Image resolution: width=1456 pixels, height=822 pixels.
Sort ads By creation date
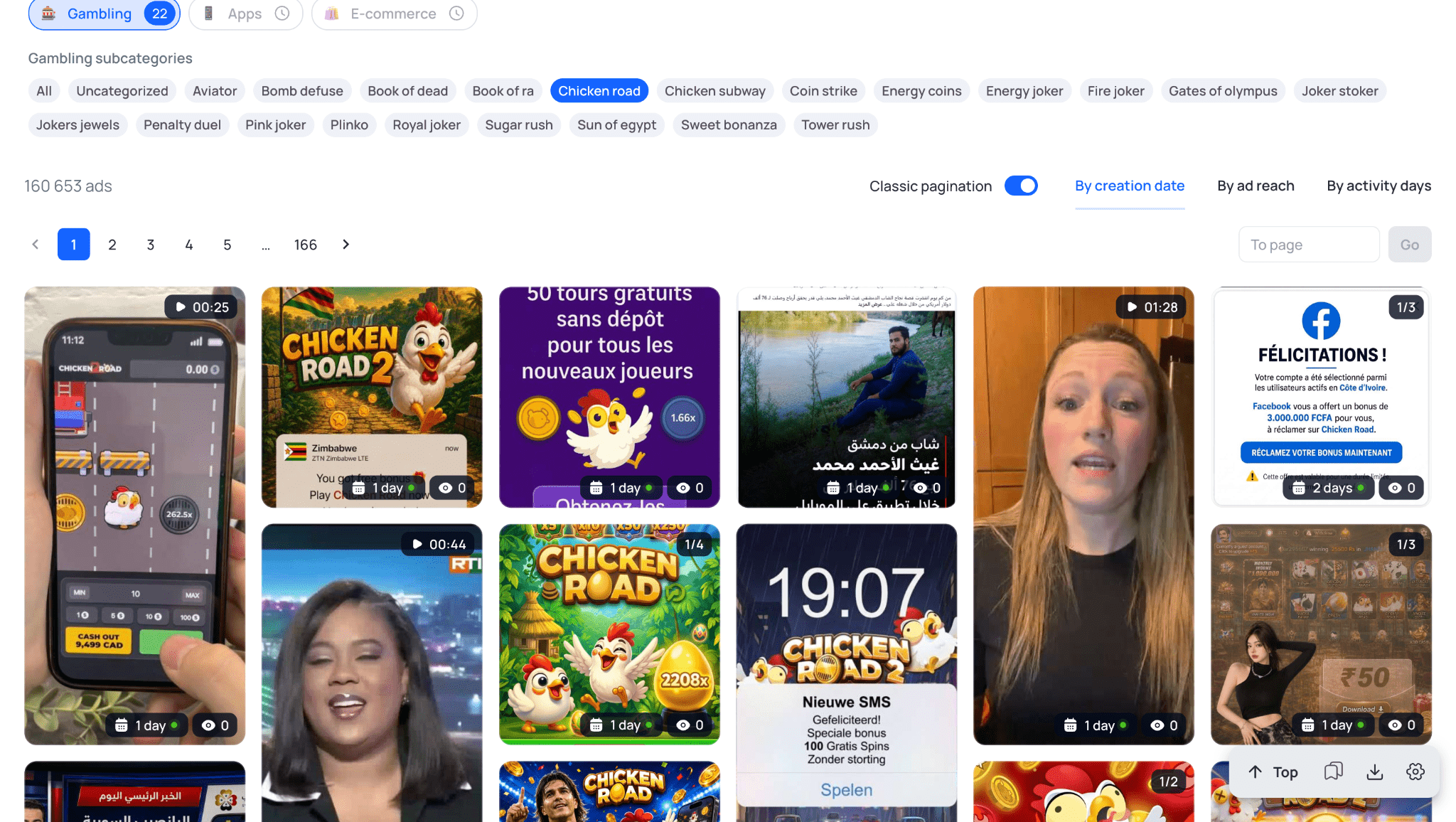point(1130,186)
